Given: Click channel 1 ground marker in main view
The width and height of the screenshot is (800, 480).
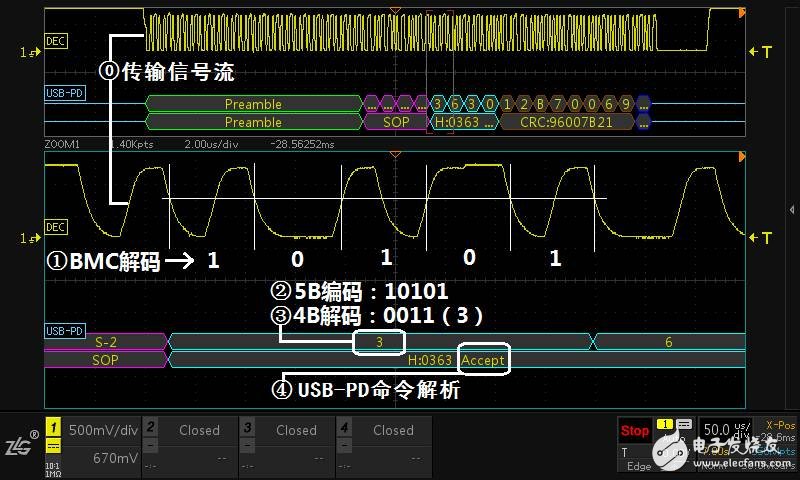Looking at the screenshot, I should click(x=30, y=52).
